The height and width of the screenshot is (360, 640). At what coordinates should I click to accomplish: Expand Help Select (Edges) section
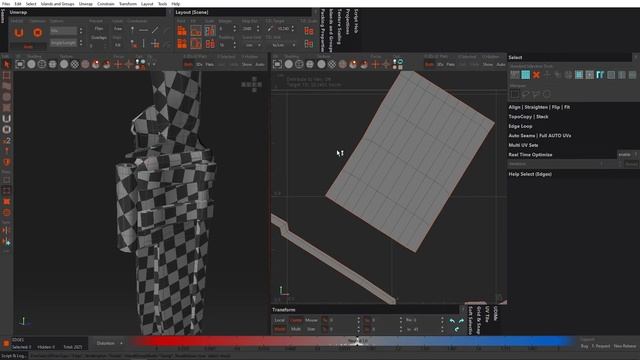tap(530, 174)
